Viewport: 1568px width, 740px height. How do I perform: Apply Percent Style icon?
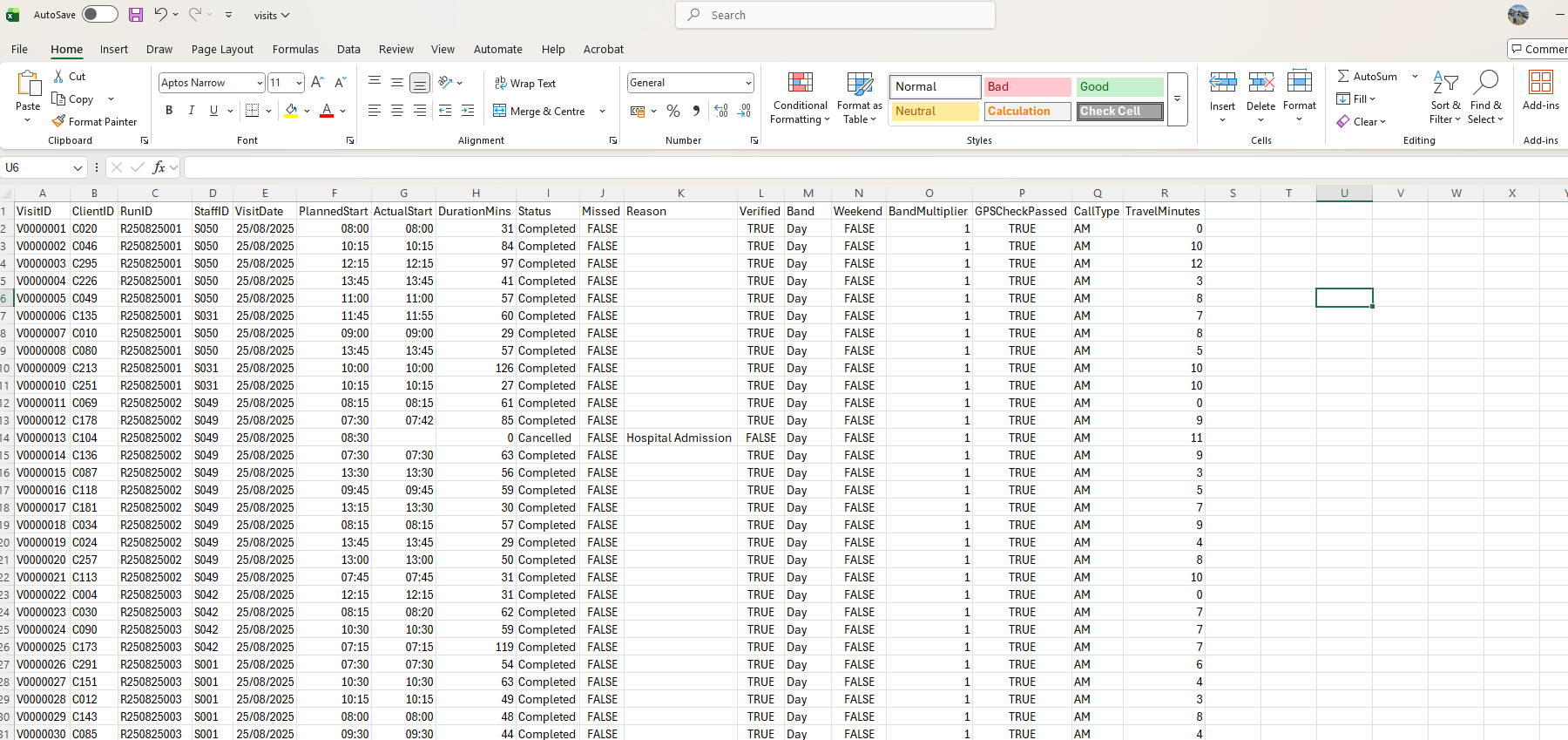(673, 112)
